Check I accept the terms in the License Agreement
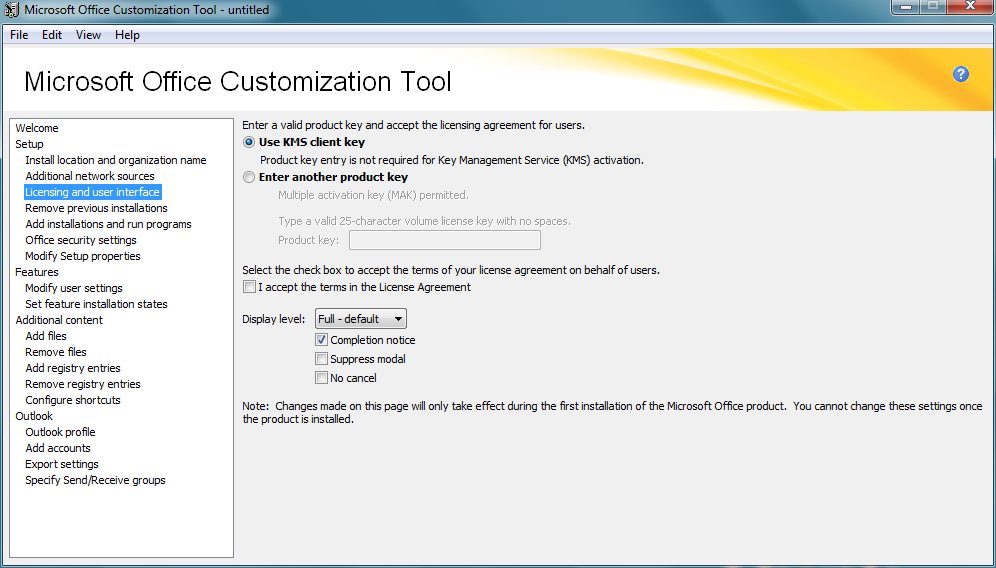The width and height of the screenshot is (996, 568). click(250, 287)
